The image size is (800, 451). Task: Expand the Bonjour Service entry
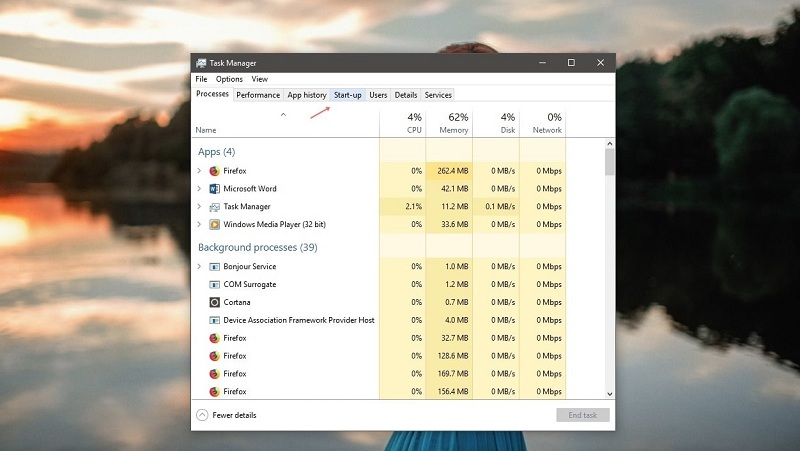coord(199,266)
